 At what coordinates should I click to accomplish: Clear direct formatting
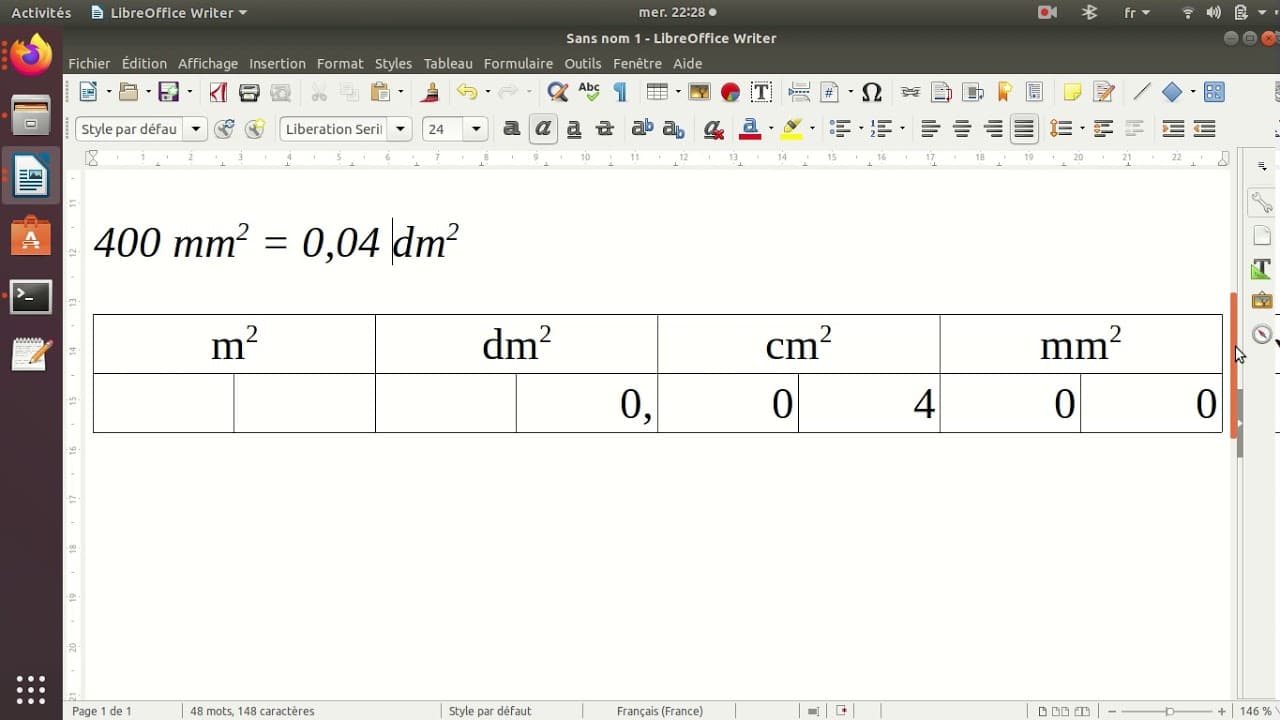pyautogui.click(x=713, y=129)
